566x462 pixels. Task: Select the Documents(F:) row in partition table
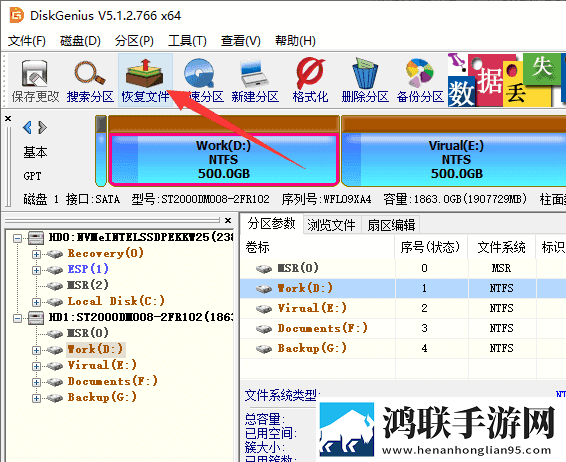click(x=403, y=328)
